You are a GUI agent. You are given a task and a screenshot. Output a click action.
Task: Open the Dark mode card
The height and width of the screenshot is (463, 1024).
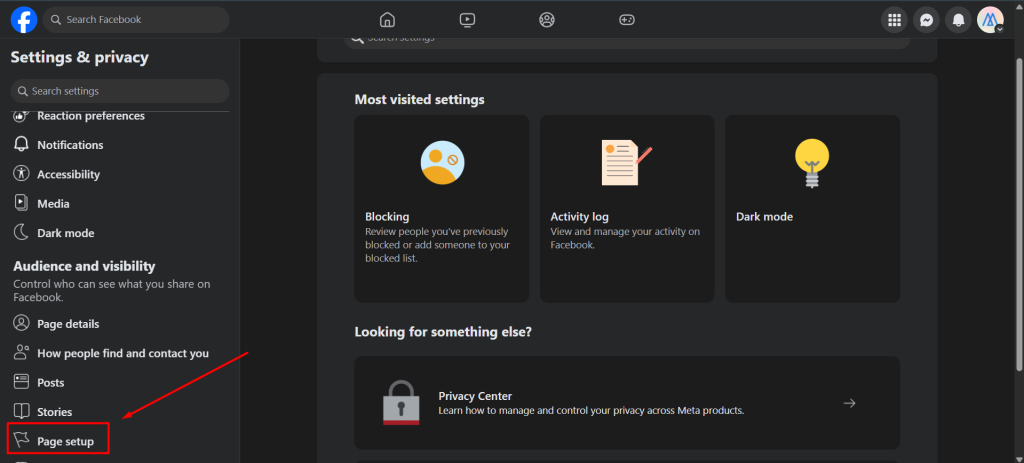(x=812, y=209)
